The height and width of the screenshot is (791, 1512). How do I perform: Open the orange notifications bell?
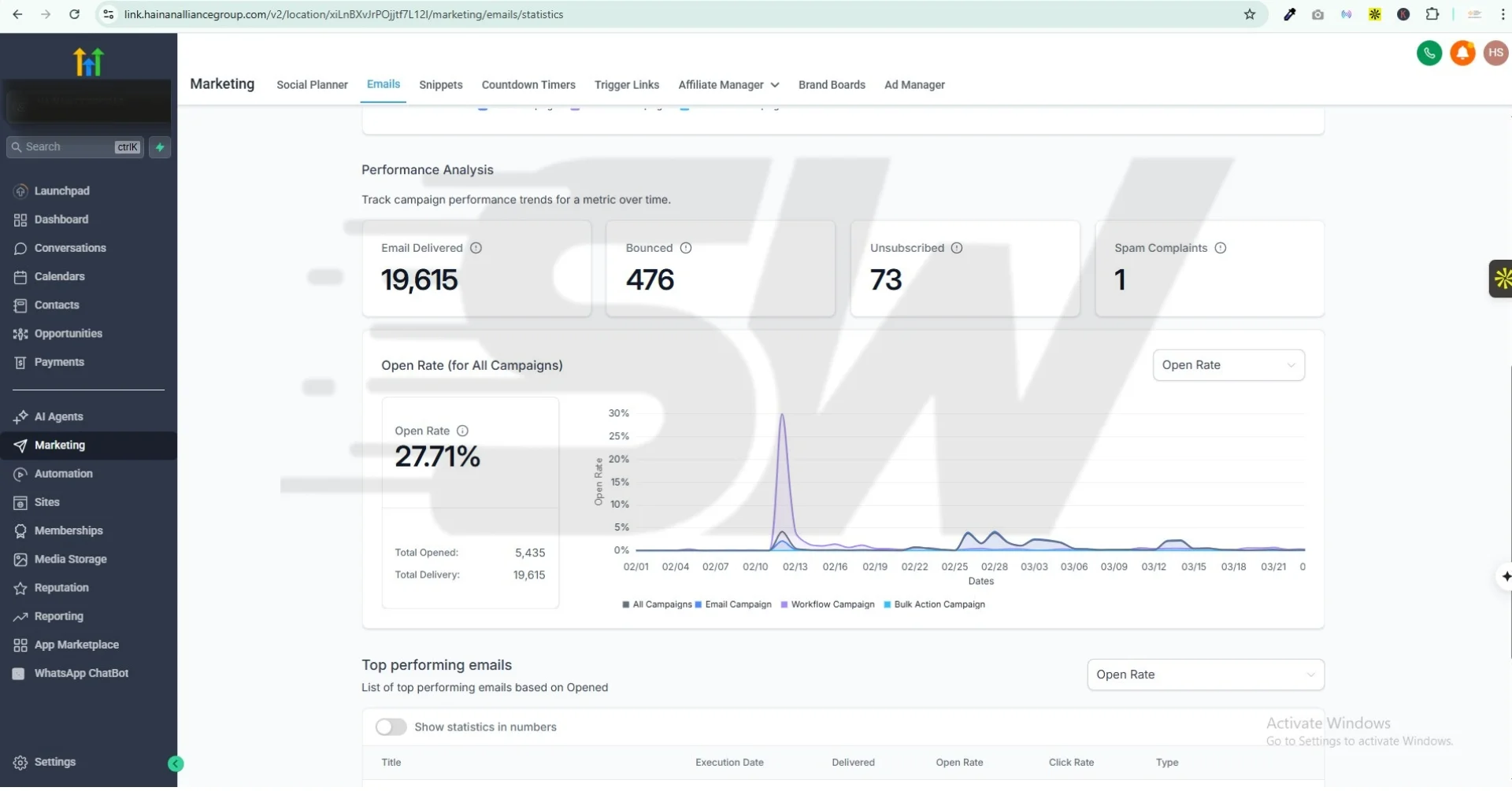[1462, 54]
